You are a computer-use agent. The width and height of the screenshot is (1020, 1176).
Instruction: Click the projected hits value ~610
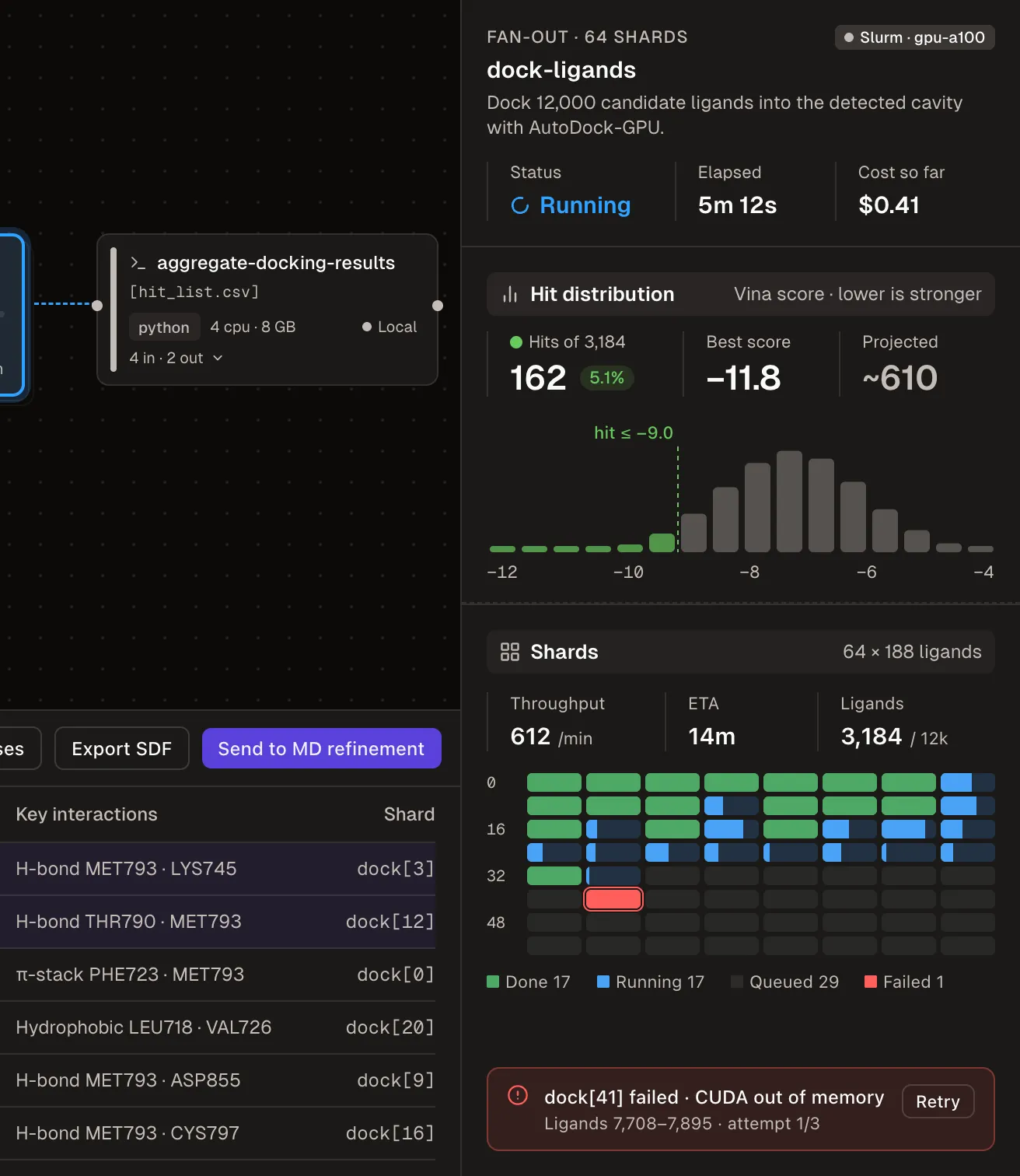tap(900, 378)
